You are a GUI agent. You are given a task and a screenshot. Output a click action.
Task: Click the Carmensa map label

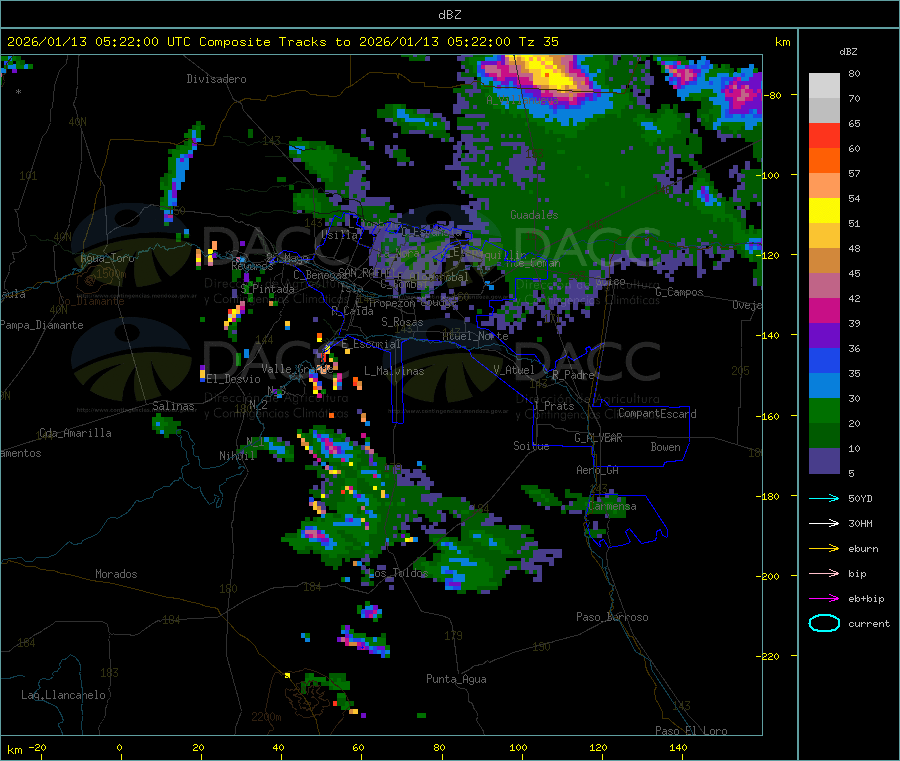(x=612, y=506)
